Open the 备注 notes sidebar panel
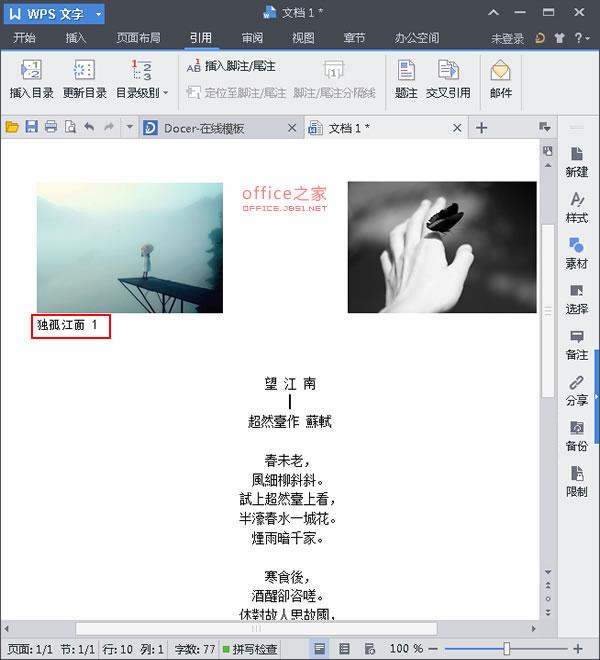 pyautogui.click(x=576, y=345)
